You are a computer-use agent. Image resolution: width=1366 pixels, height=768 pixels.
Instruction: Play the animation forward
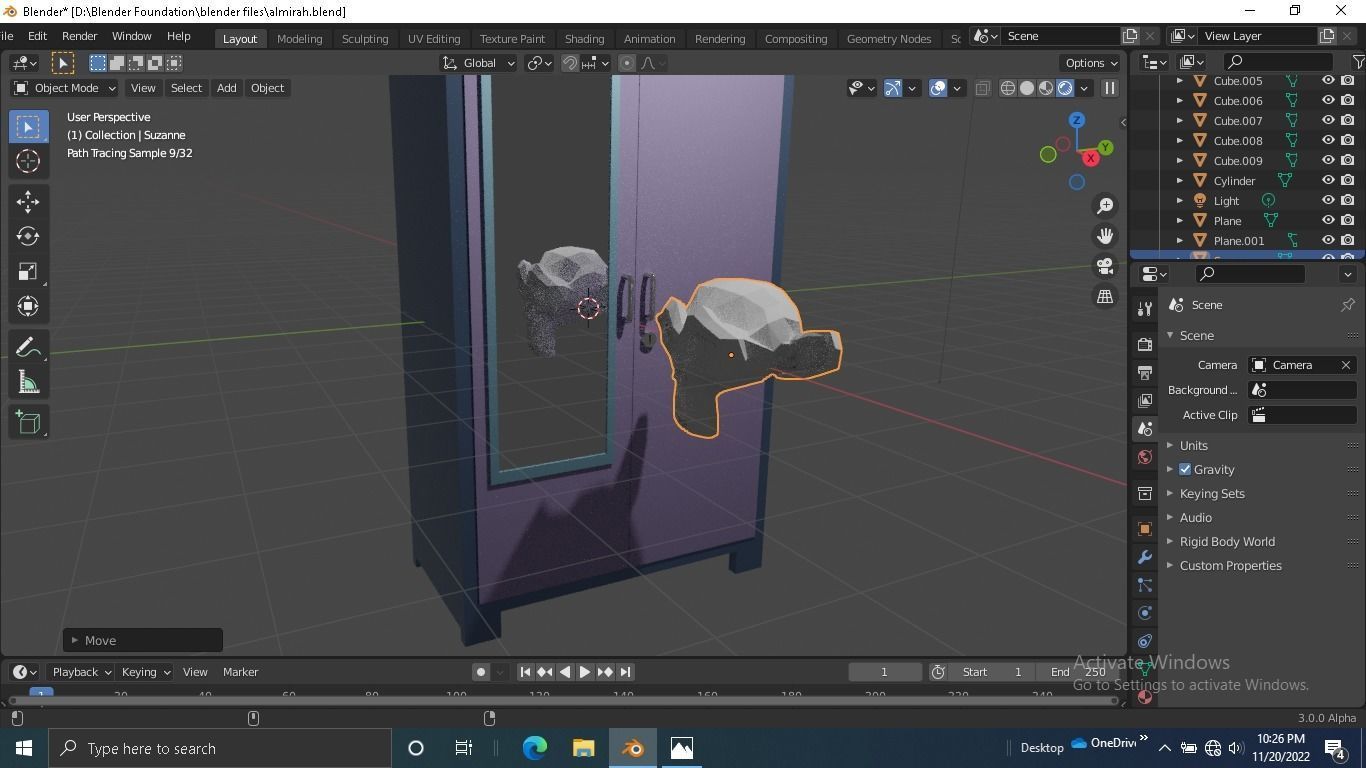[585, 672]
